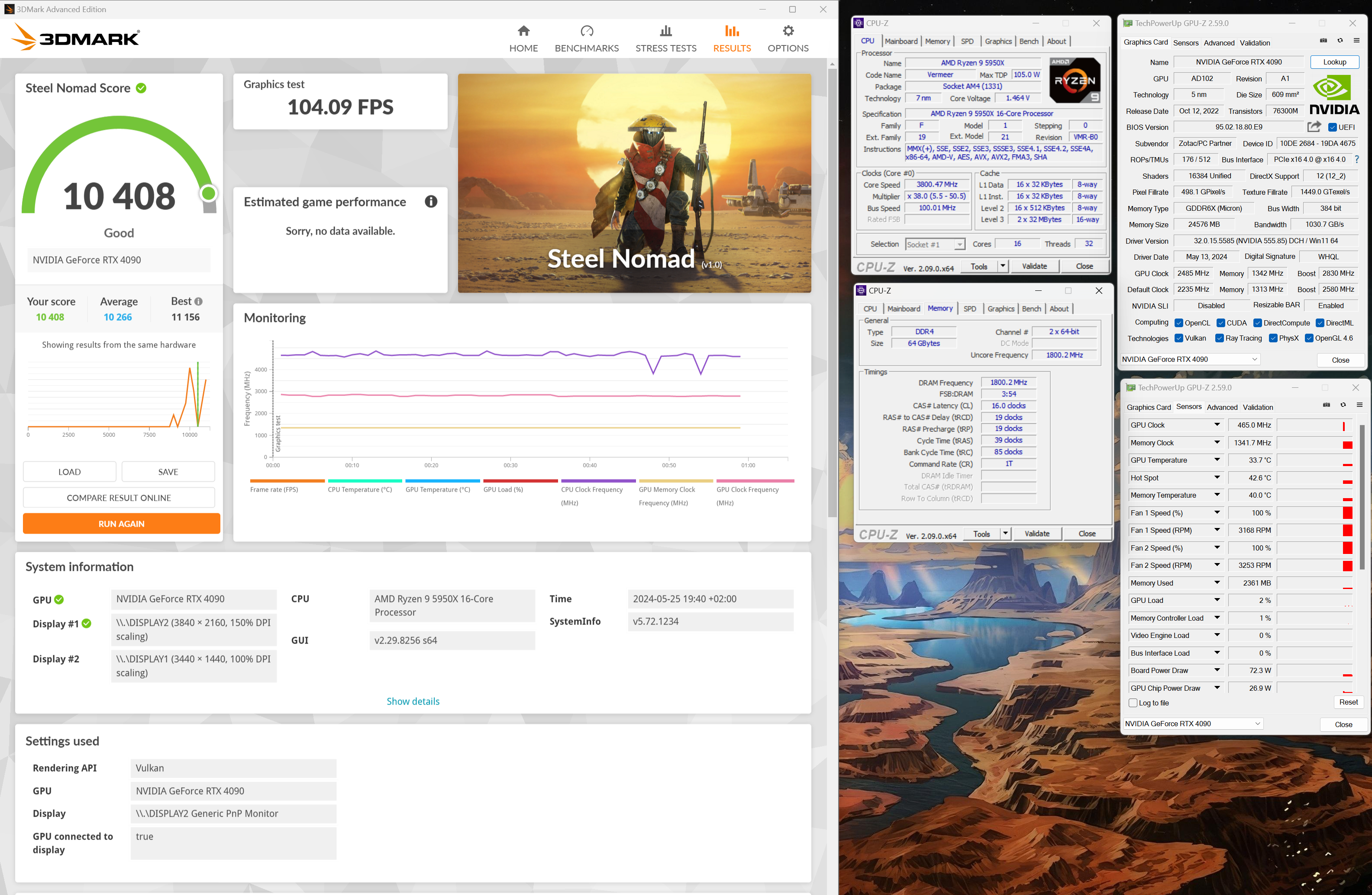The image size is (1372, 895).
Task: Click the screenshot camera icon in upper GPU-Z window
Action: [x=1324, y=41]
